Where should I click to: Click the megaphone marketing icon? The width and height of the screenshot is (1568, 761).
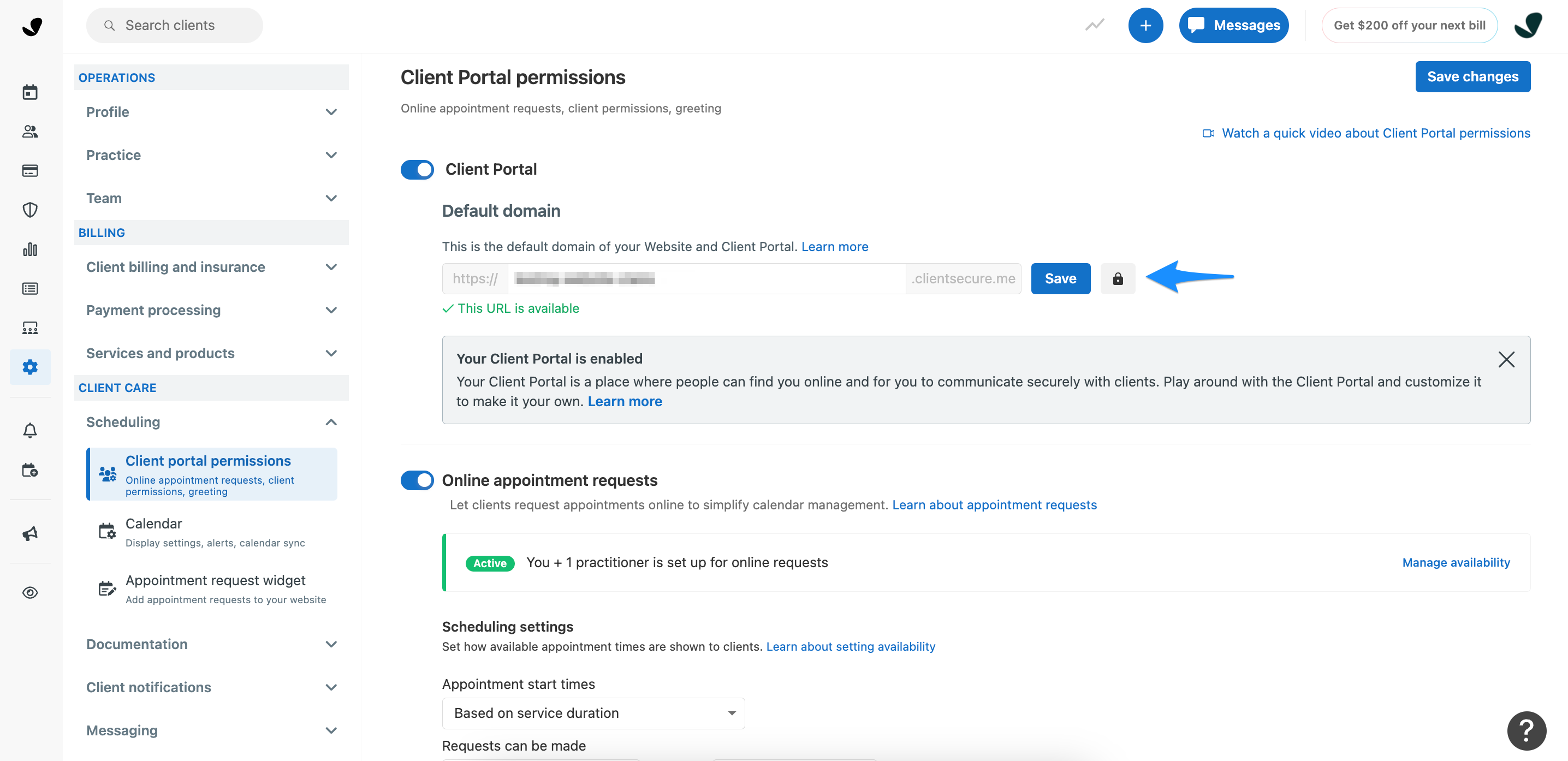(x=31, y=533)
